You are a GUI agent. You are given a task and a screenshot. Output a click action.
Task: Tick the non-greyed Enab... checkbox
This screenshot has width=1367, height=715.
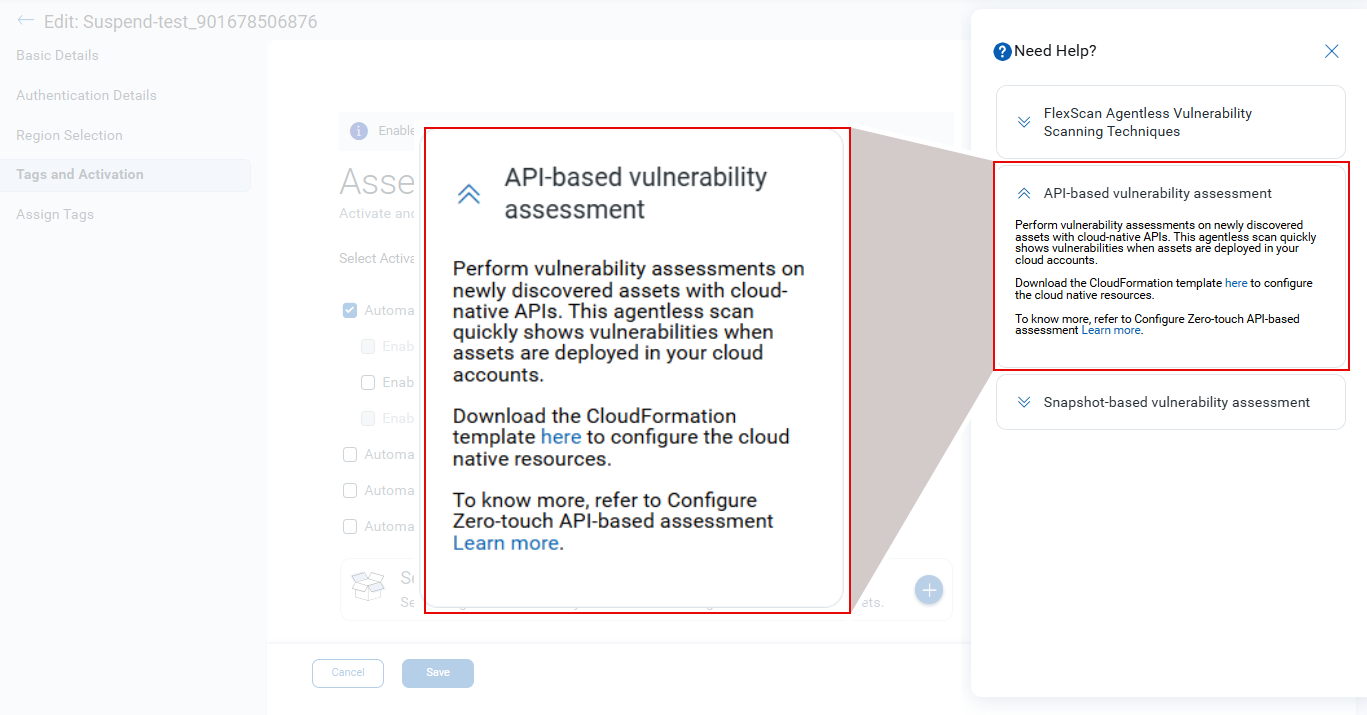click(368, 382)
